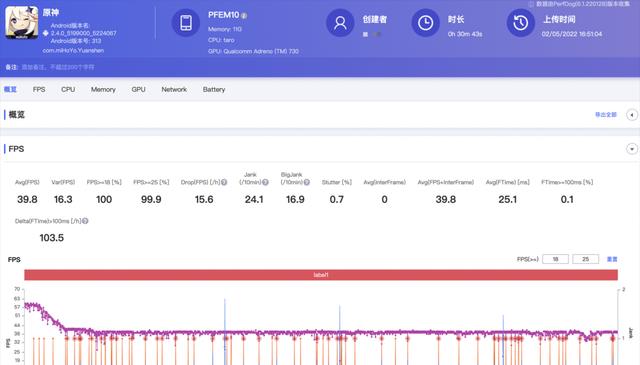The height and width of the screenshot is (365, 640).
Task: Click the Jank value 24.1
Action: coord(254,199)
